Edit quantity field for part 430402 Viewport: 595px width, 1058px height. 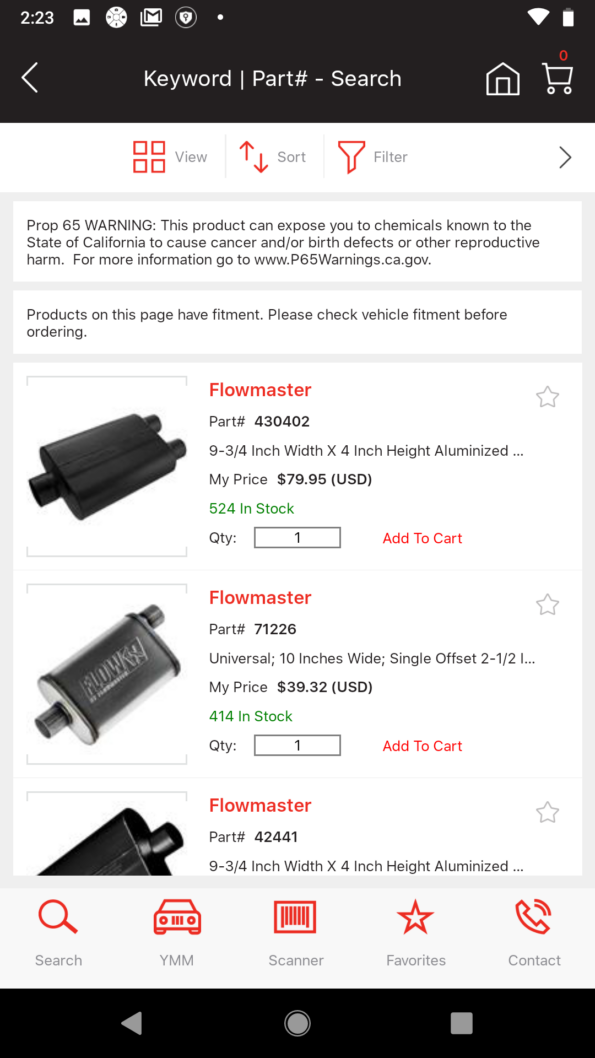[297, 537]
